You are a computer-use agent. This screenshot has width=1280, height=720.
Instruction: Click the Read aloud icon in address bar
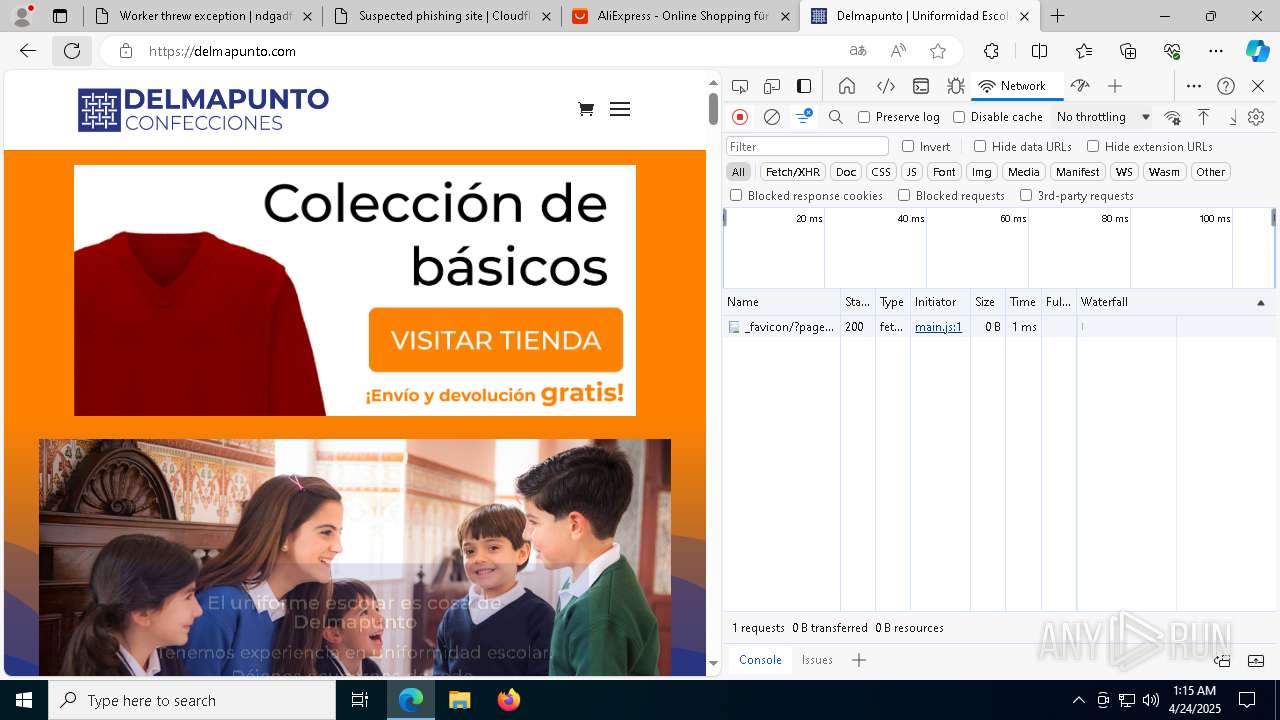click(898, 51)
